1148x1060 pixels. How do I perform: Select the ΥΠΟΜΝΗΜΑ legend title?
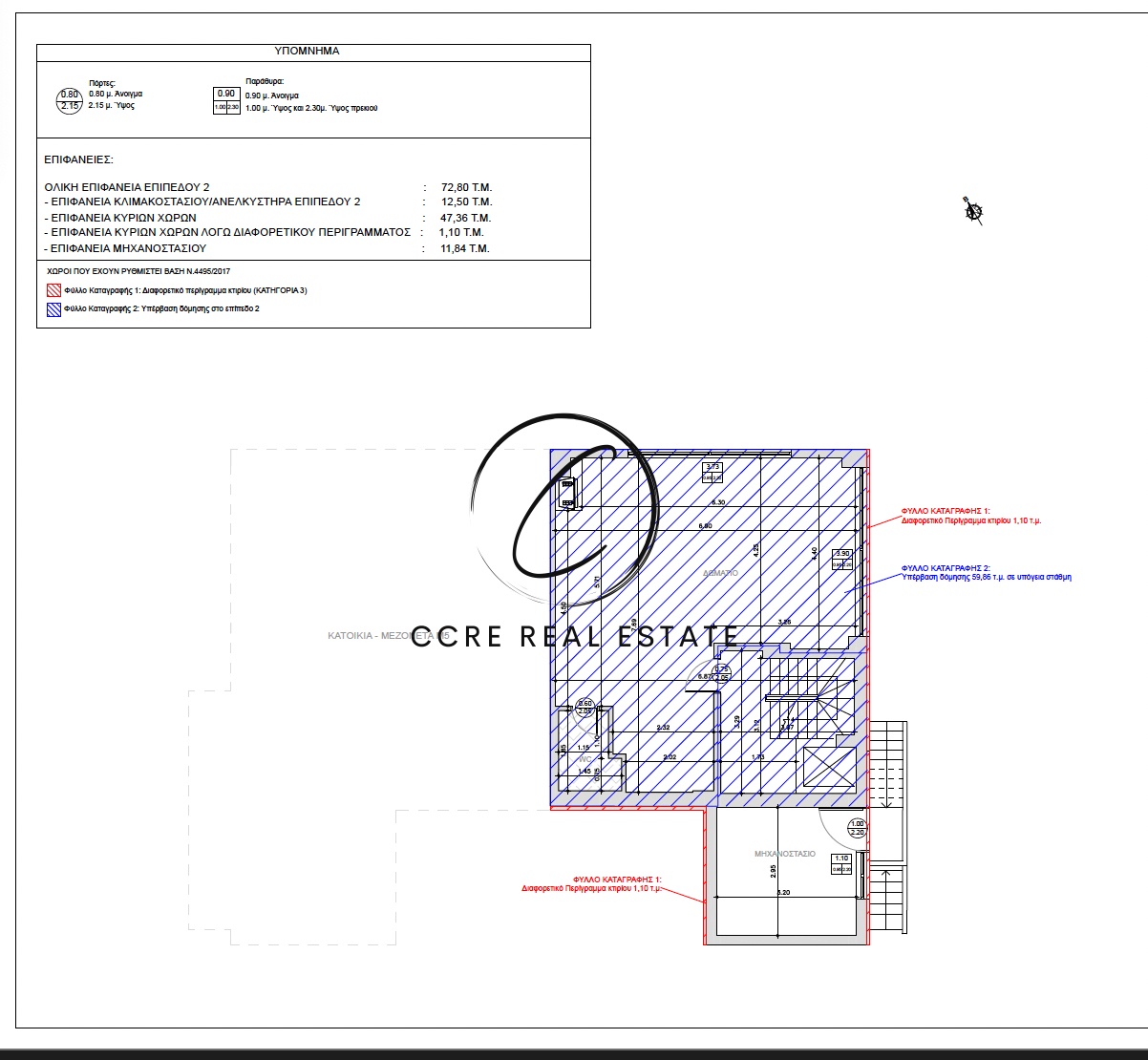point(307,52)
